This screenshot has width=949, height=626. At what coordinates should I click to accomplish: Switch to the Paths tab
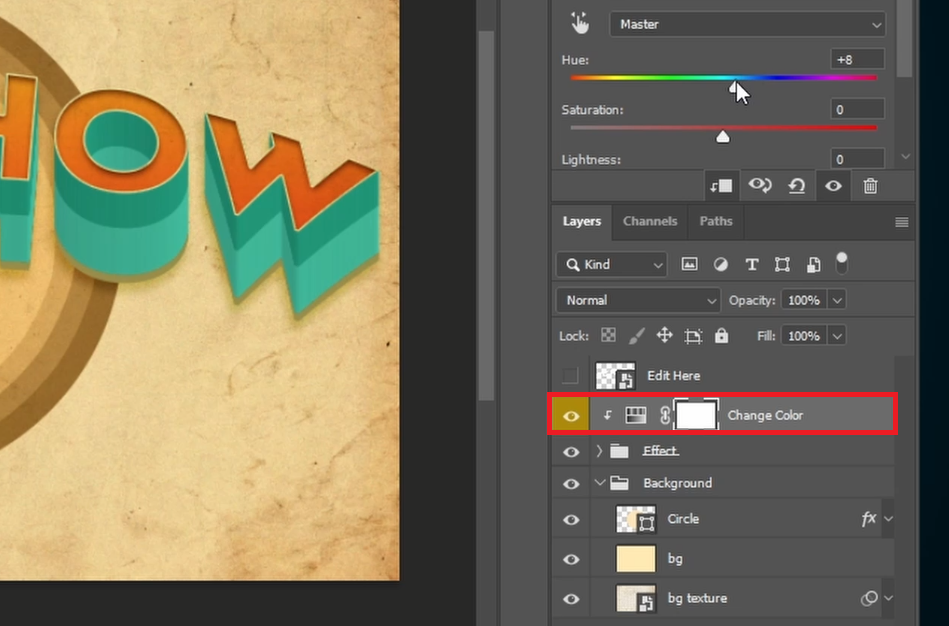(x=716, y=221)
